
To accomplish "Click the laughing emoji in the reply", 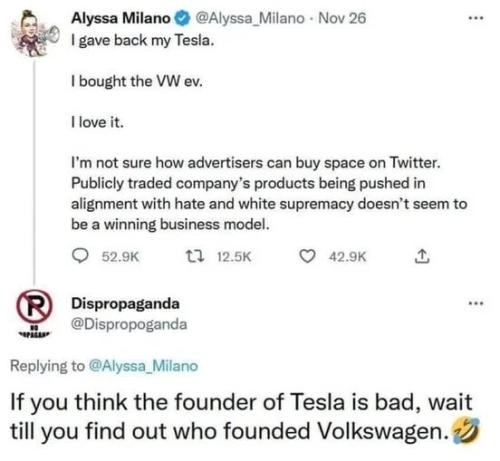I will pyautogui.click(x=465, y=431).
